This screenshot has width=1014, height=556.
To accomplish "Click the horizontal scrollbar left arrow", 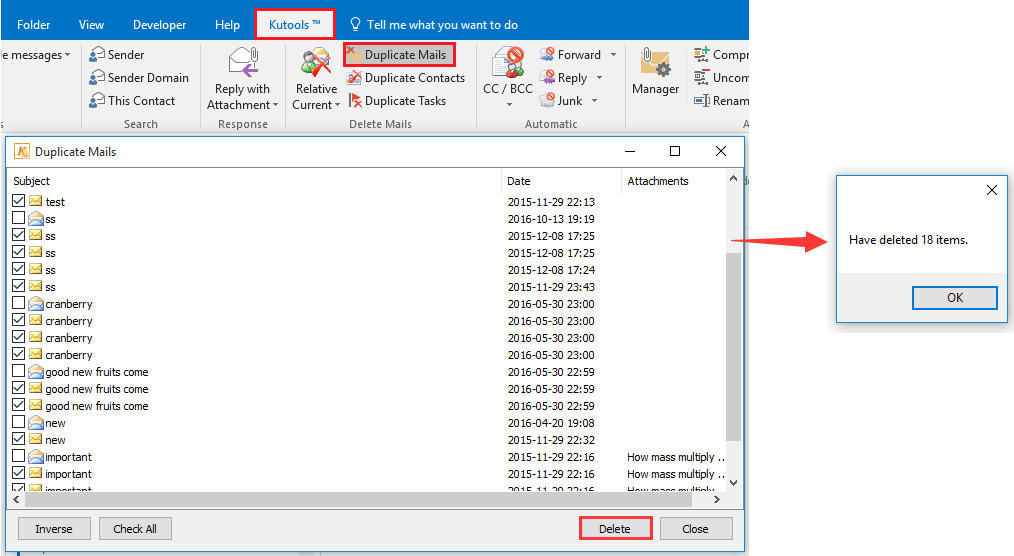I will [x=16, y=500].
